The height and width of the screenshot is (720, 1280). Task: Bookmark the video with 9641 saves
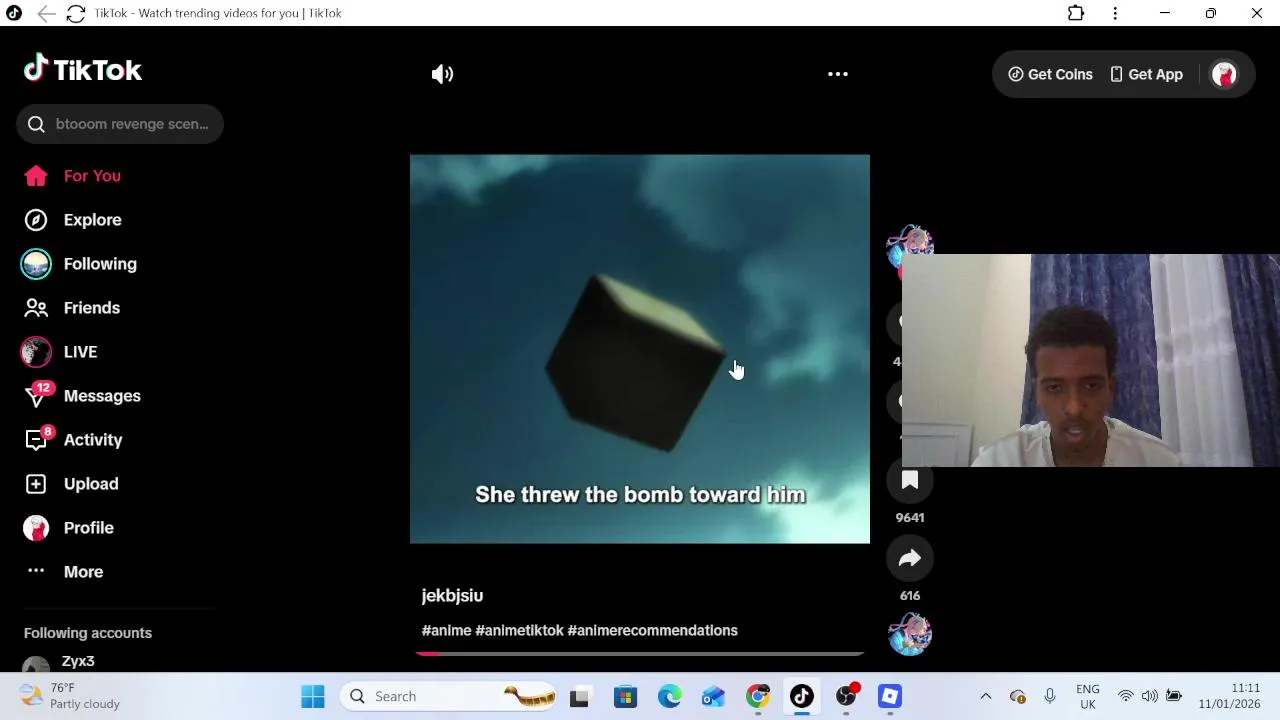(910, 481)
